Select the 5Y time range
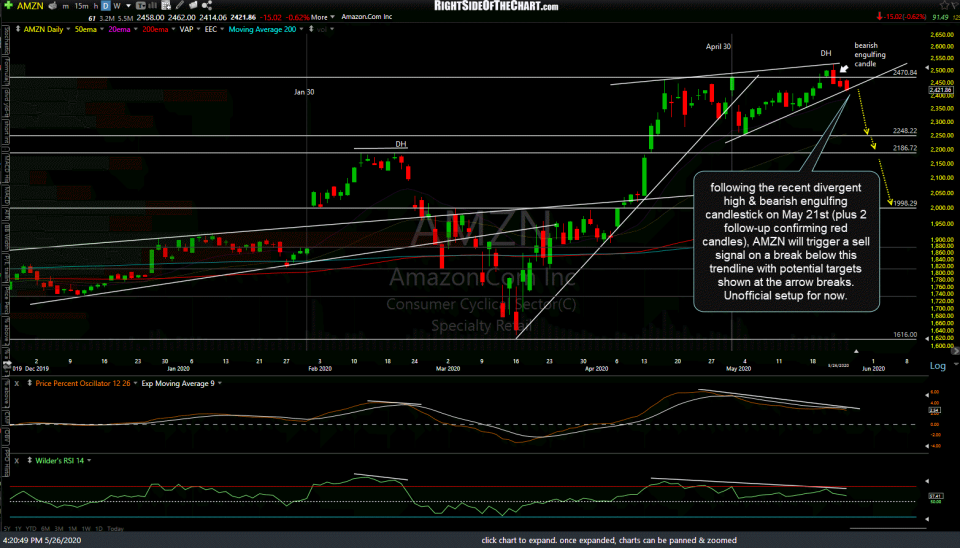 7,528
